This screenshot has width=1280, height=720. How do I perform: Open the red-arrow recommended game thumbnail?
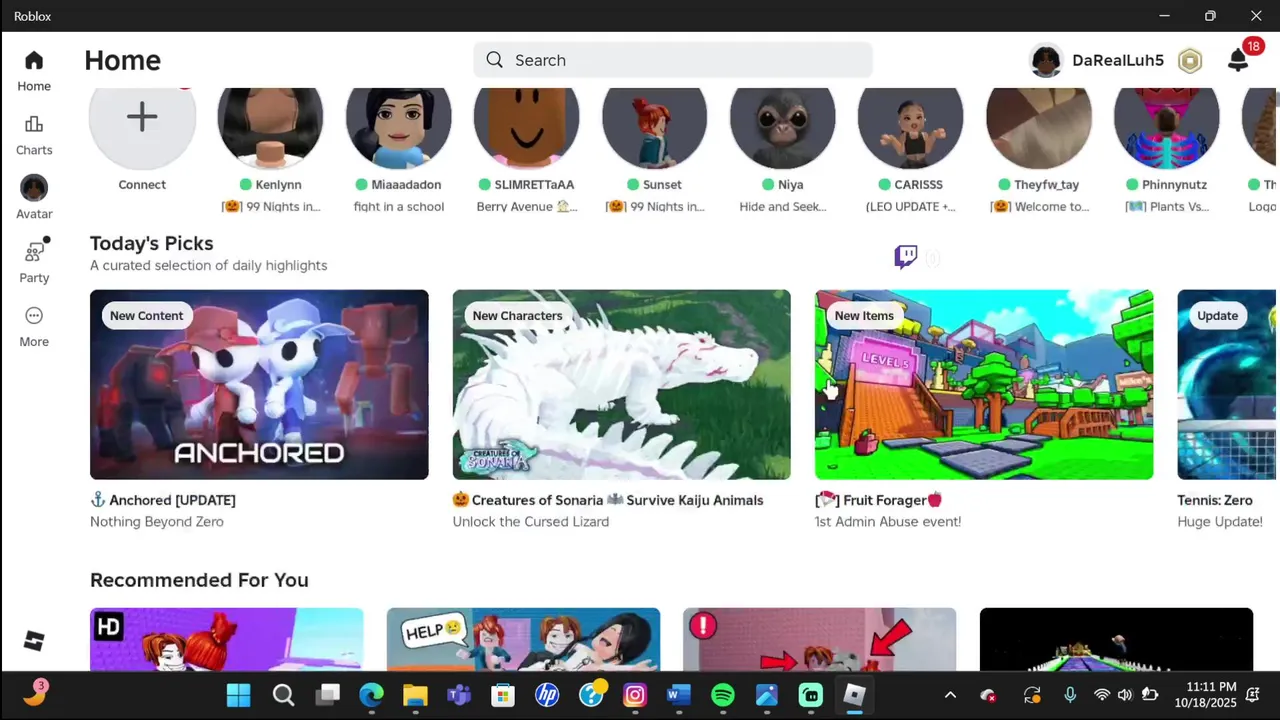pos(820,640)
